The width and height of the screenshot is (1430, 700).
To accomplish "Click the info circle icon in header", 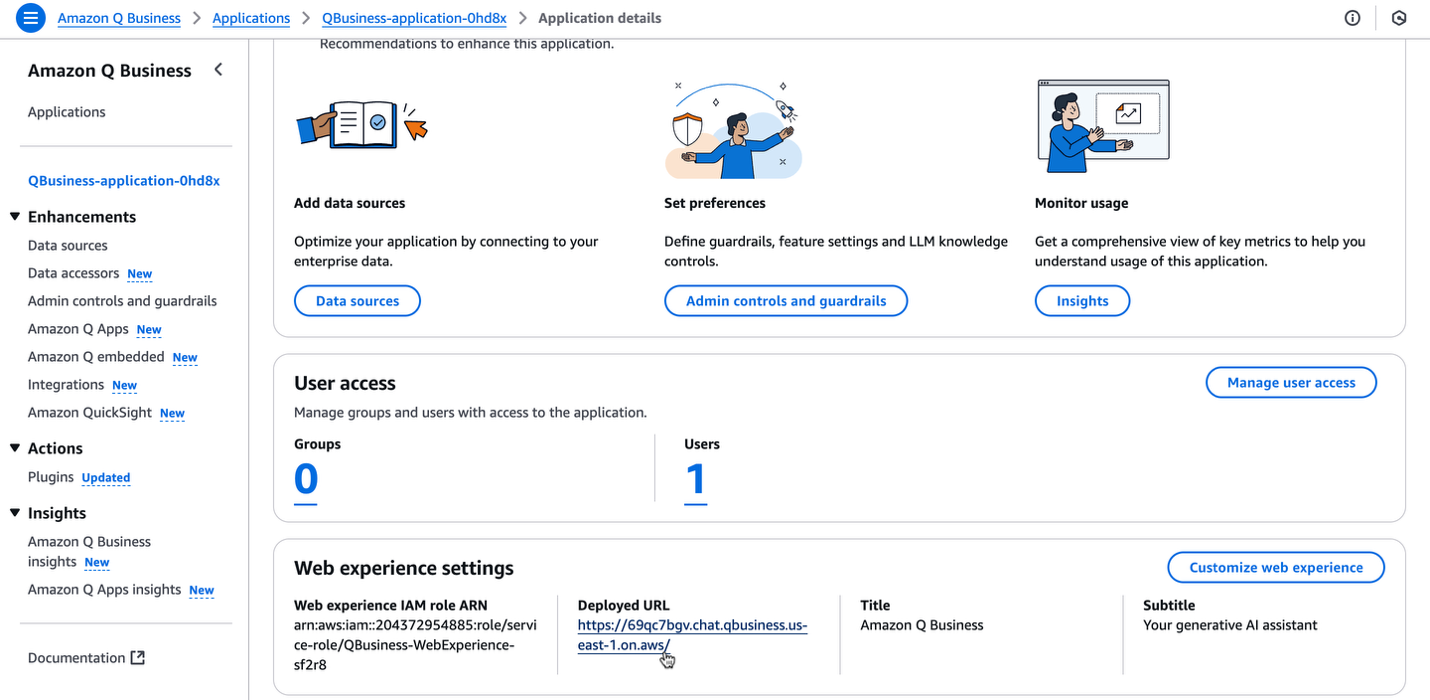I will pos(1352,18).
